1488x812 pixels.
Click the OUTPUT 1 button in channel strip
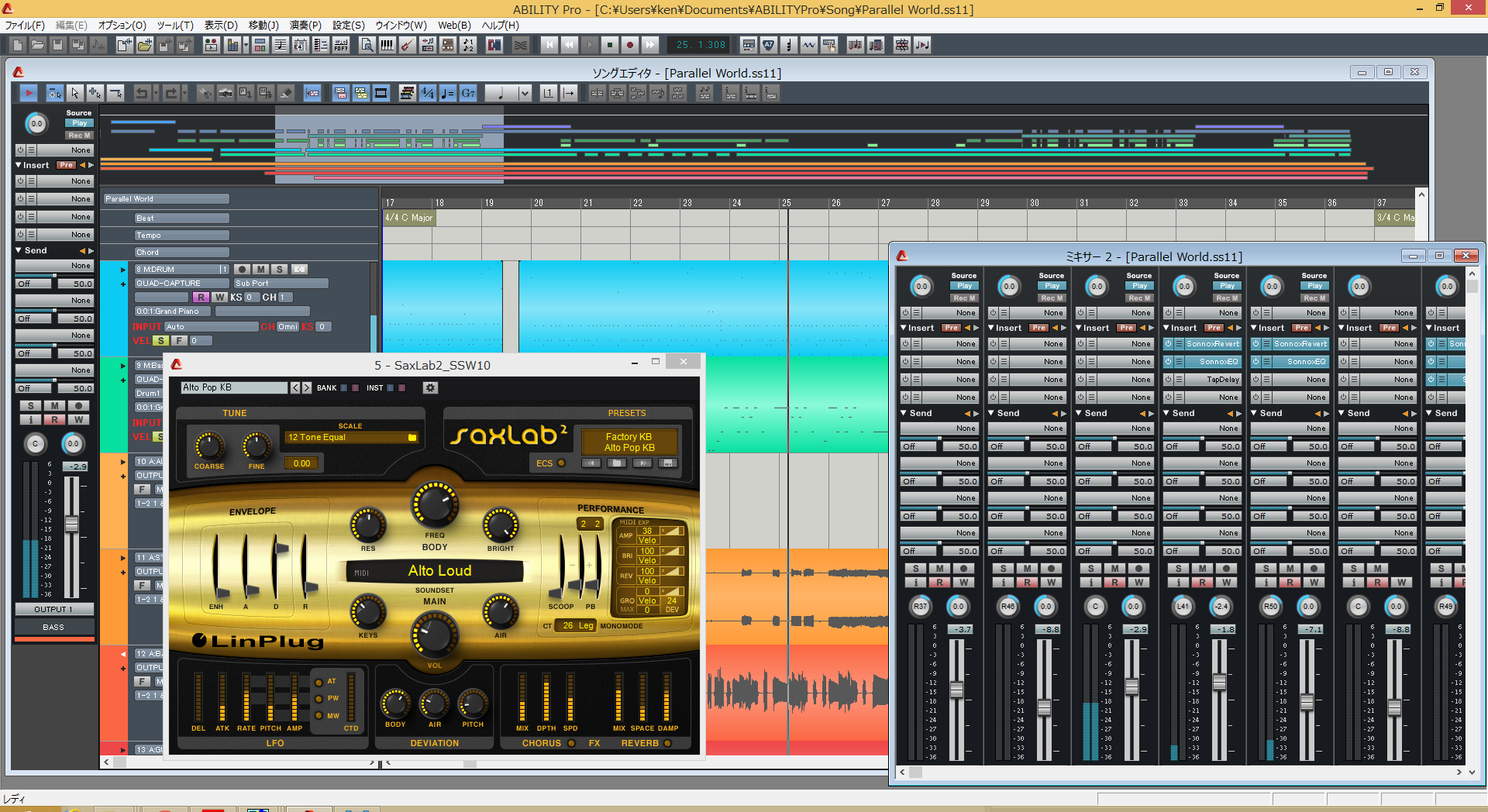click(x=53, y=609)
